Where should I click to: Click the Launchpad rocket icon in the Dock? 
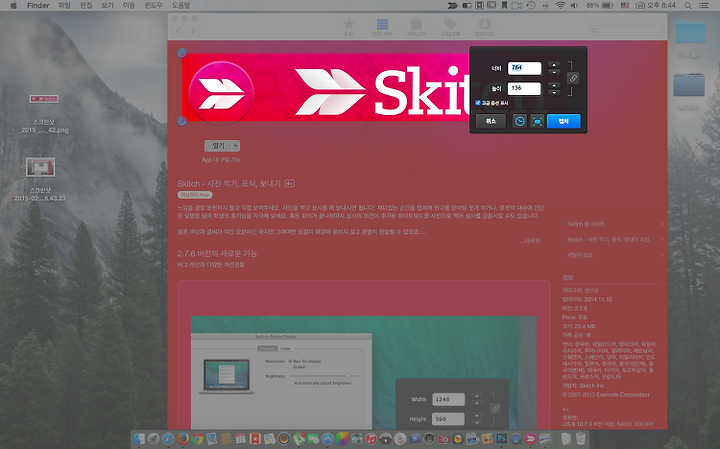[154, 439]
